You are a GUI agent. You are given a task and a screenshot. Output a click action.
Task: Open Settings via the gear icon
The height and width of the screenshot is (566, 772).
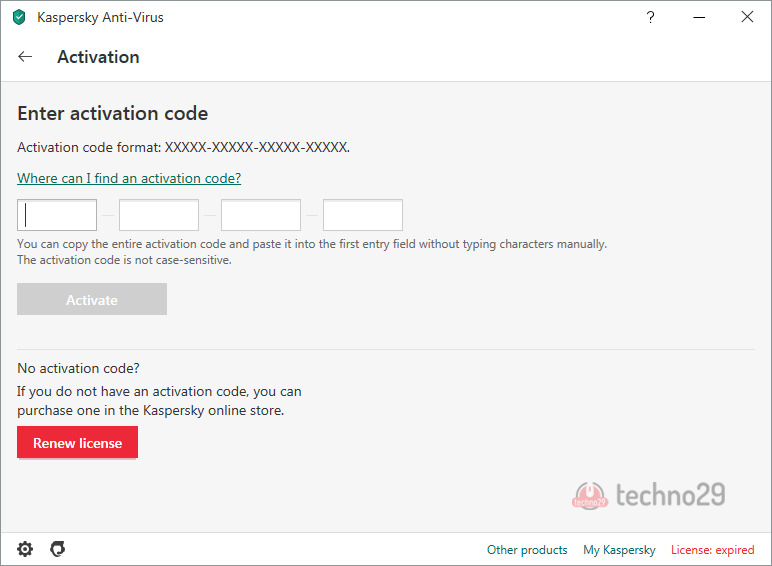click(25, 549)
